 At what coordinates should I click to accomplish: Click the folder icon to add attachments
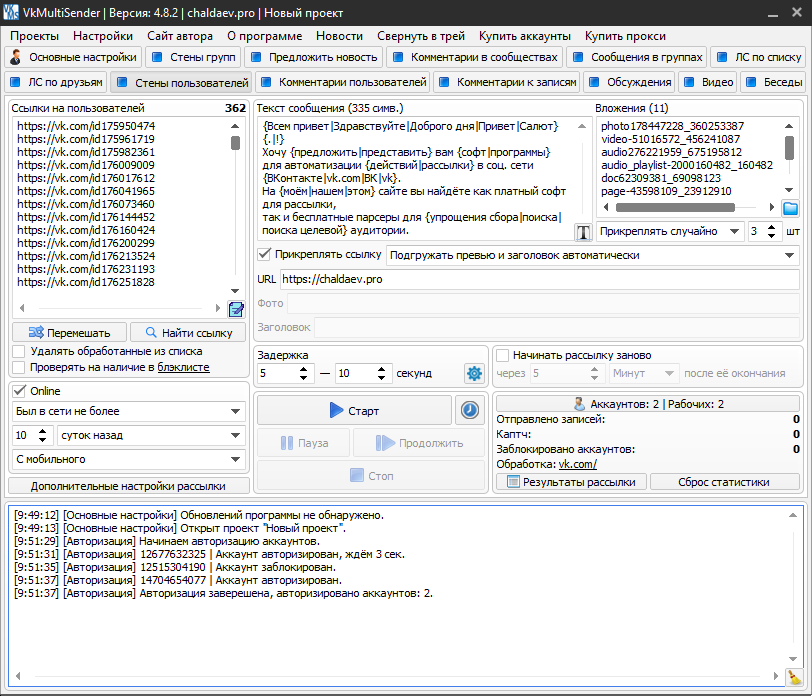pos(791,208)
